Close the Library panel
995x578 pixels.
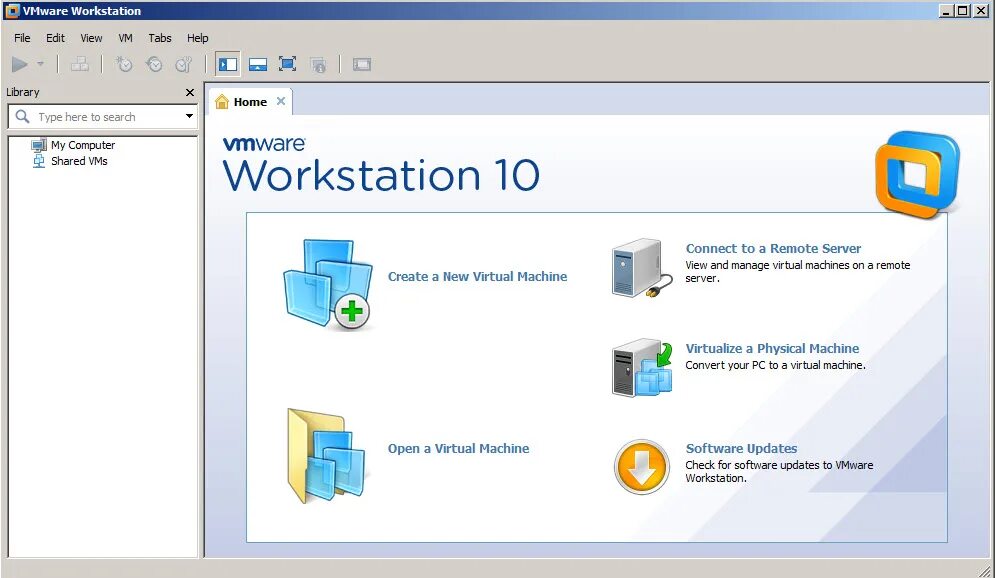(190, 93)
